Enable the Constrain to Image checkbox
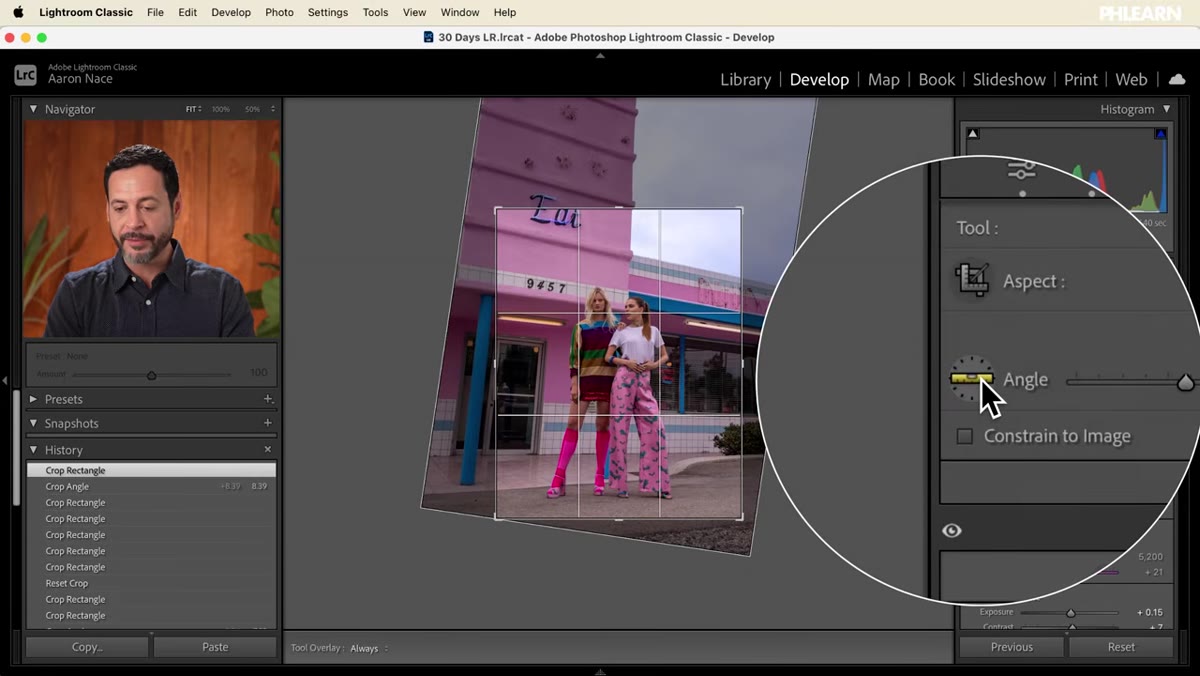This screenshot has width=1200, height=676. click(965, 436)
